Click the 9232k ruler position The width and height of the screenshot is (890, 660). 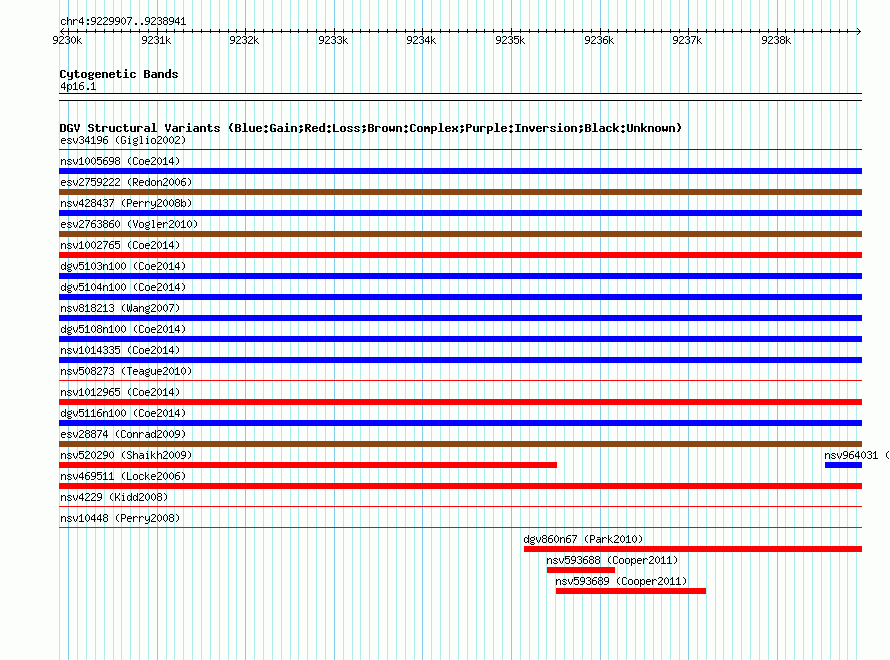point(244,40)
